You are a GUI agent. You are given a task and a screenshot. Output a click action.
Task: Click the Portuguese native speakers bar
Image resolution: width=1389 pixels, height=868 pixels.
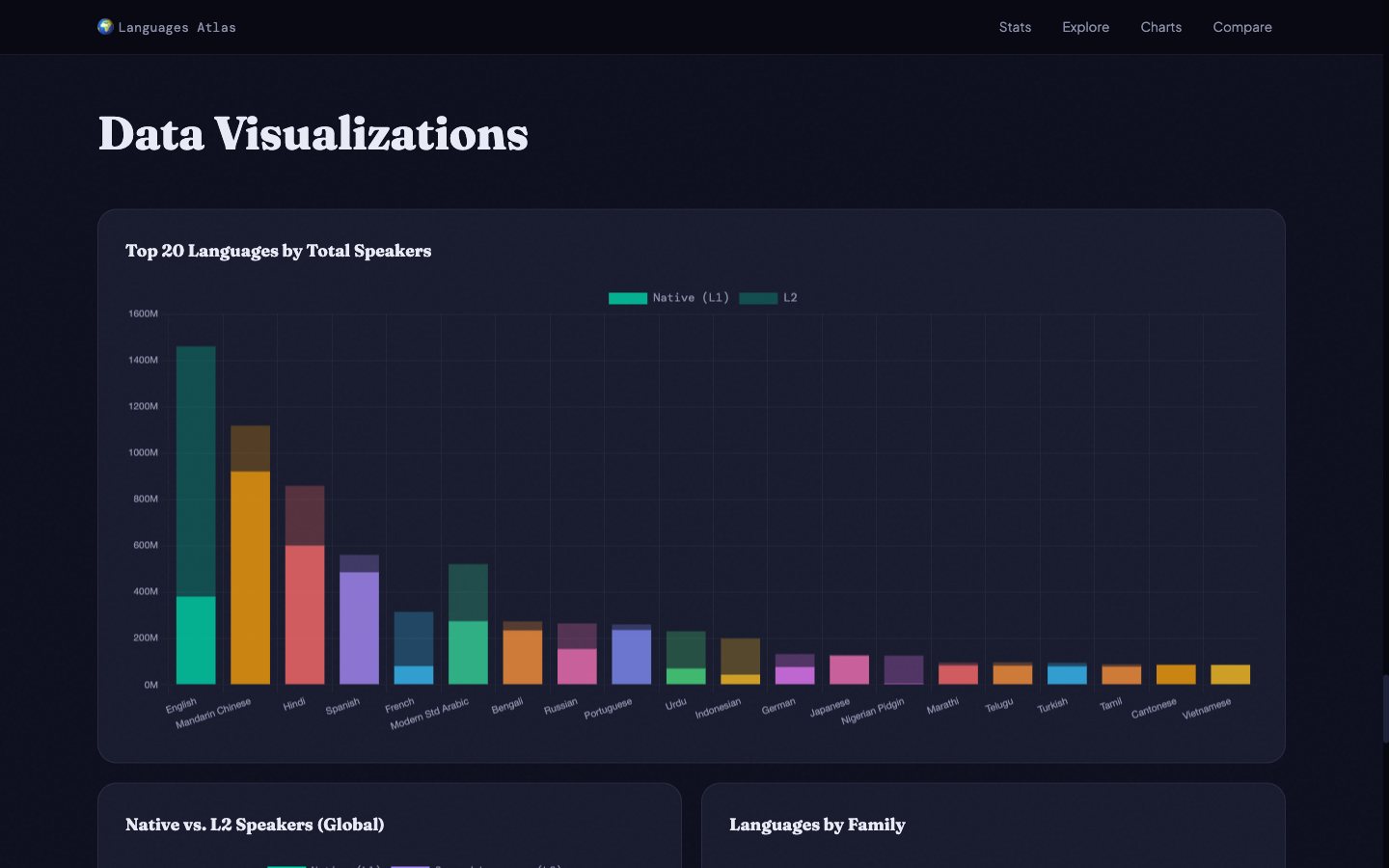tap(632, 658)
